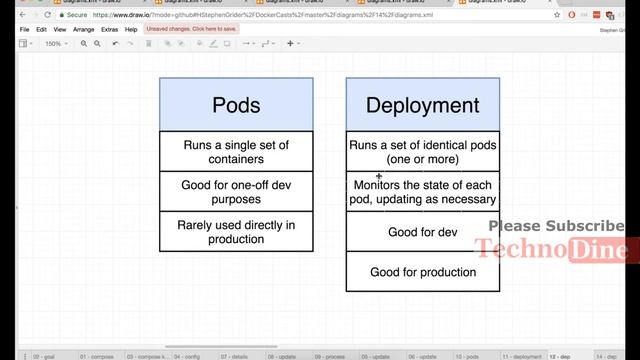
Task: Select the 'Good for dev' cell
Action: click(423, 231)
